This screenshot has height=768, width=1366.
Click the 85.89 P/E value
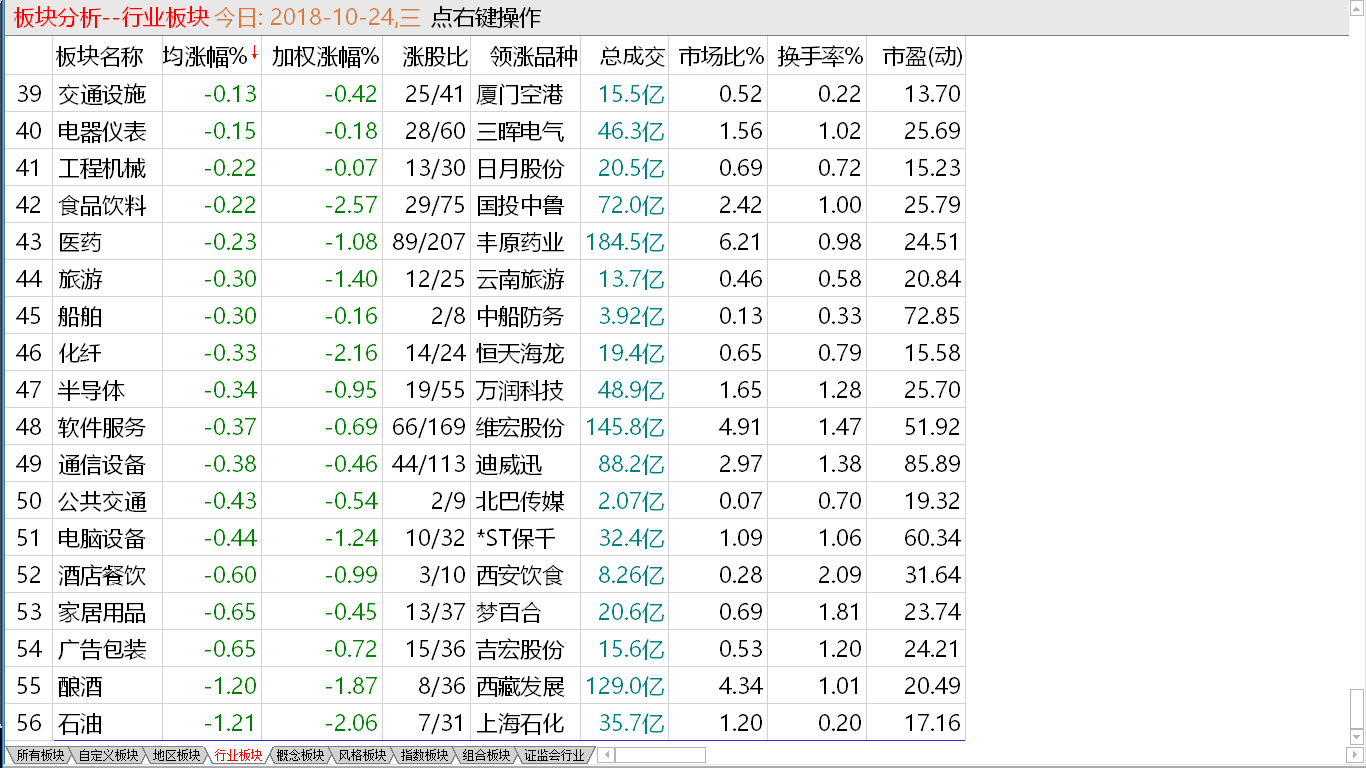click(x=932, y=464)
